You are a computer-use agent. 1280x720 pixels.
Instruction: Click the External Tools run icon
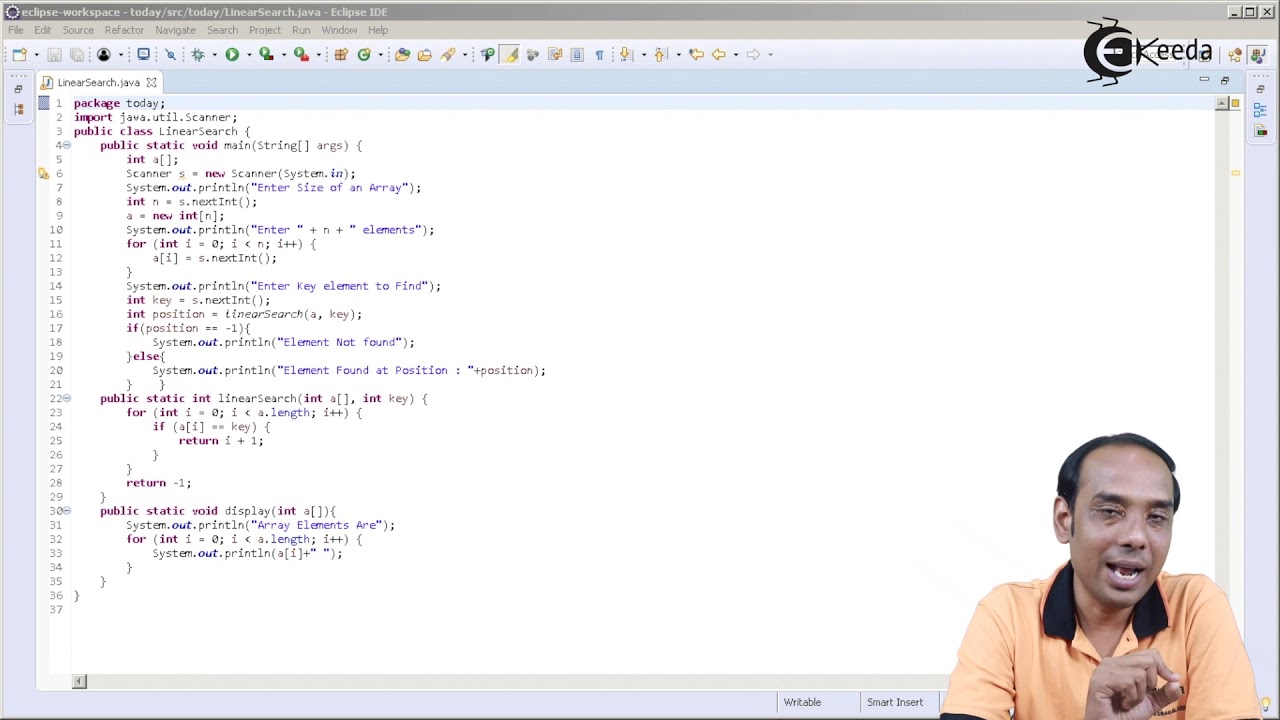click(301, 55)
